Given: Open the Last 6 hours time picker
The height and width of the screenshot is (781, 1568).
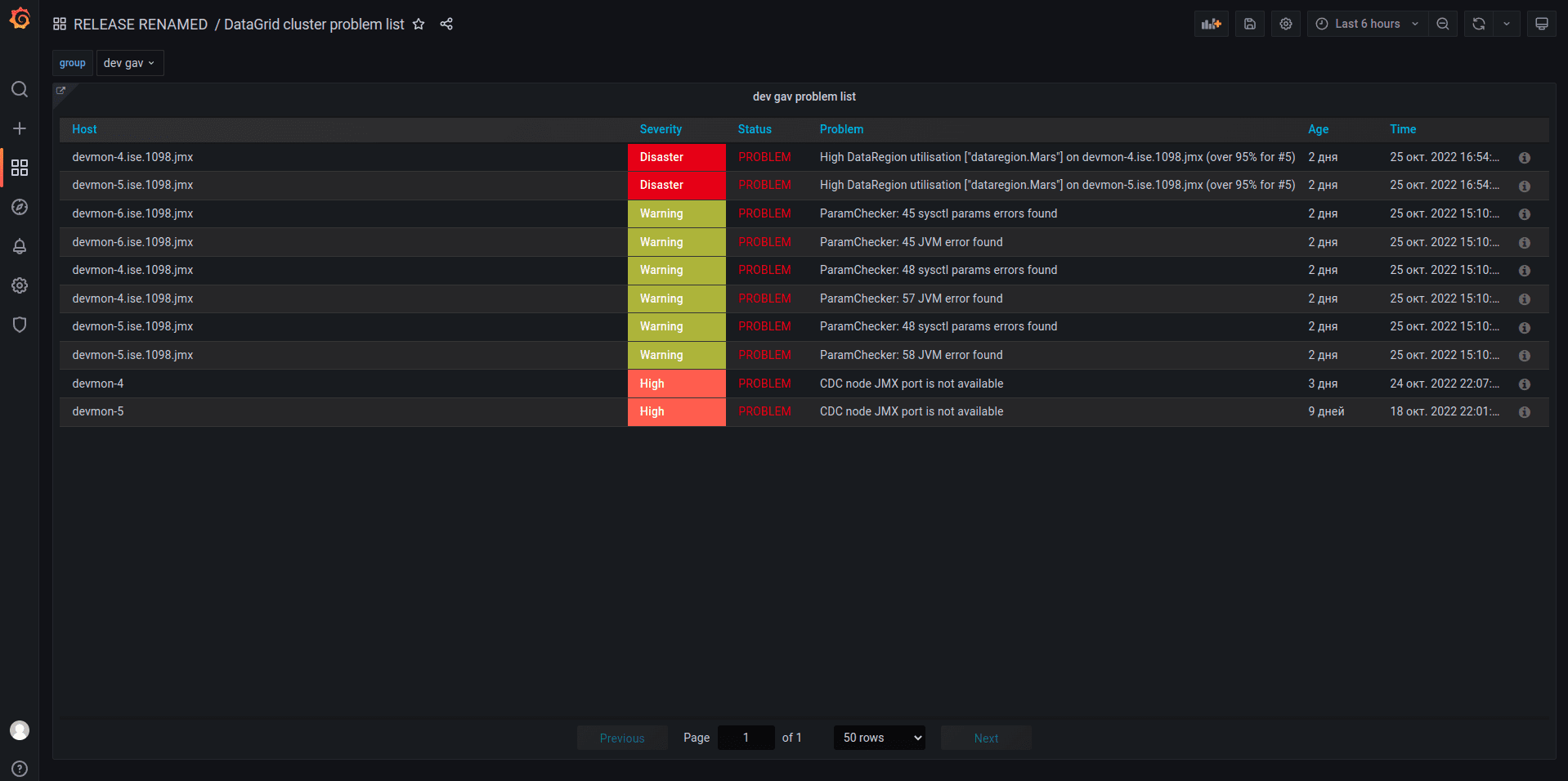Looking at the screenshot, I should [x=1365, y=24].
